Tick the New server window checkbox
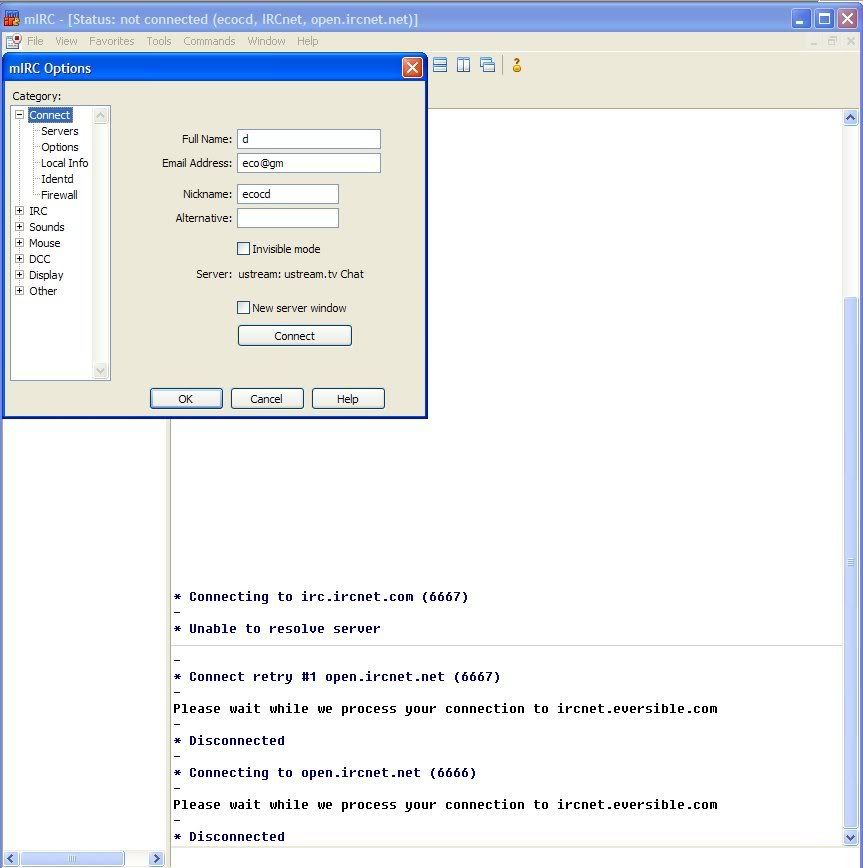 coord(243,307)
